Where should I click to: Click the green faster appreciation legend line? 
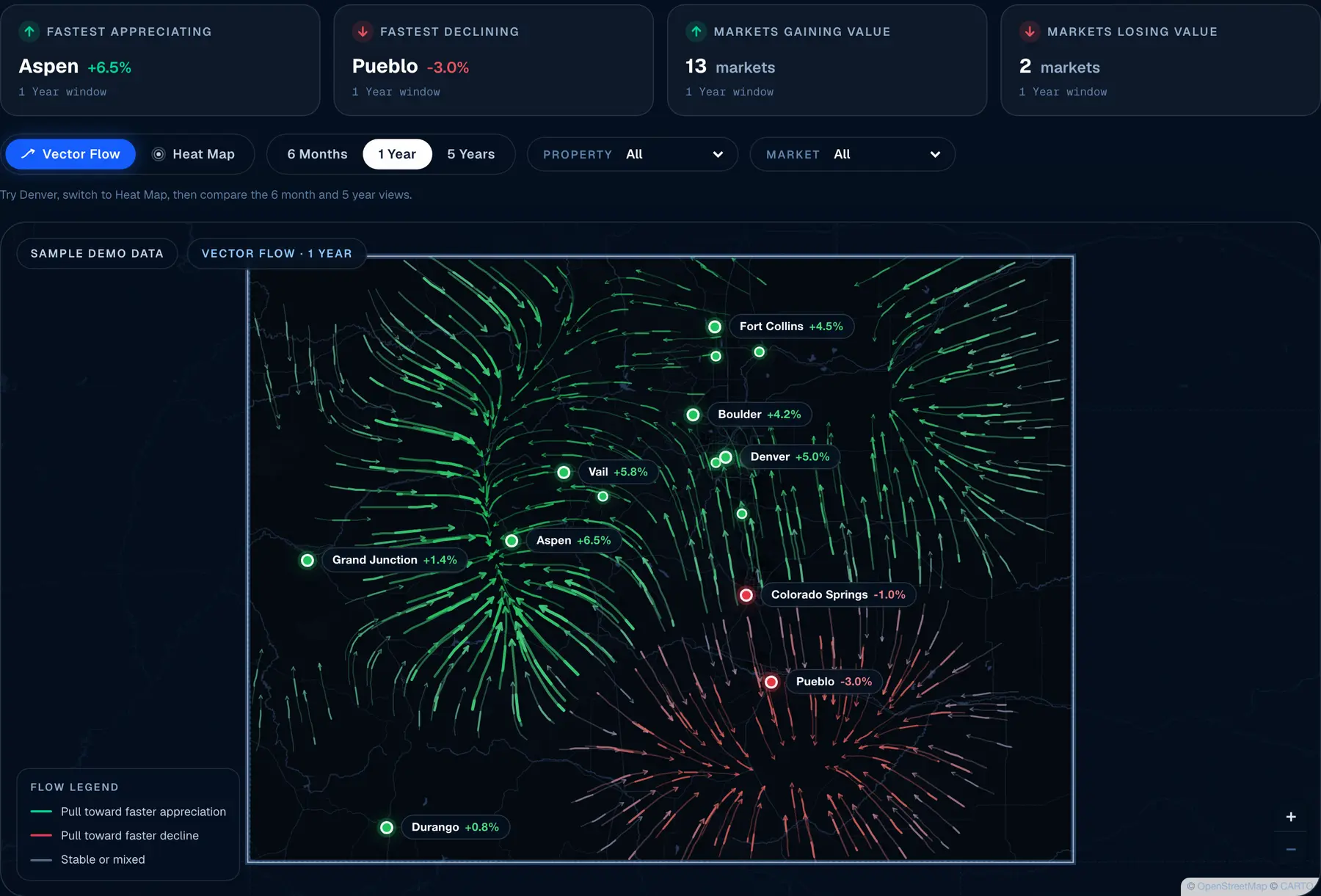point(41,812)
